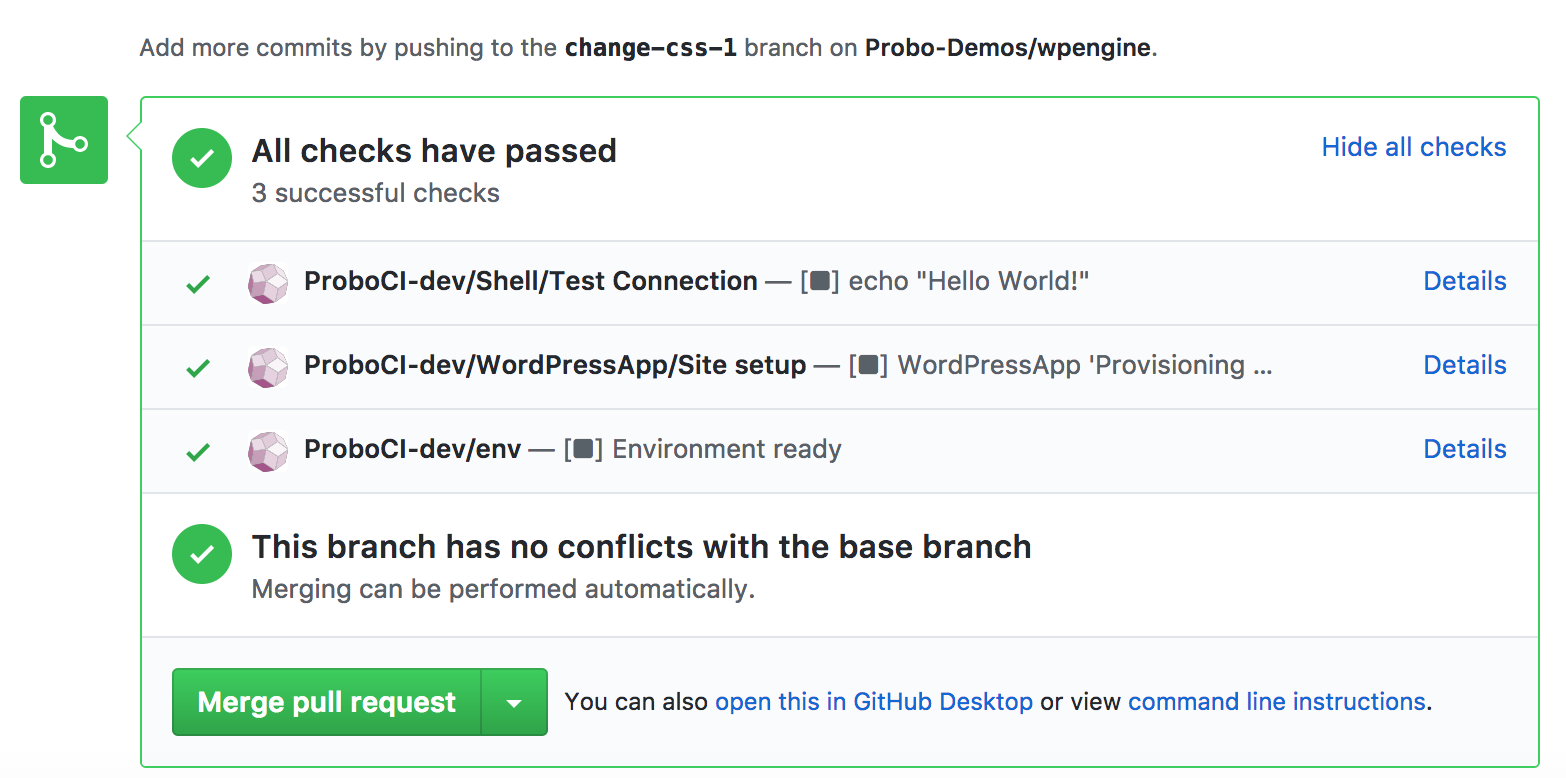Click ProboCI avatar beside WordPressApp/Site setup
This screenshot has height=778, width=1566.
pos(268,367)
